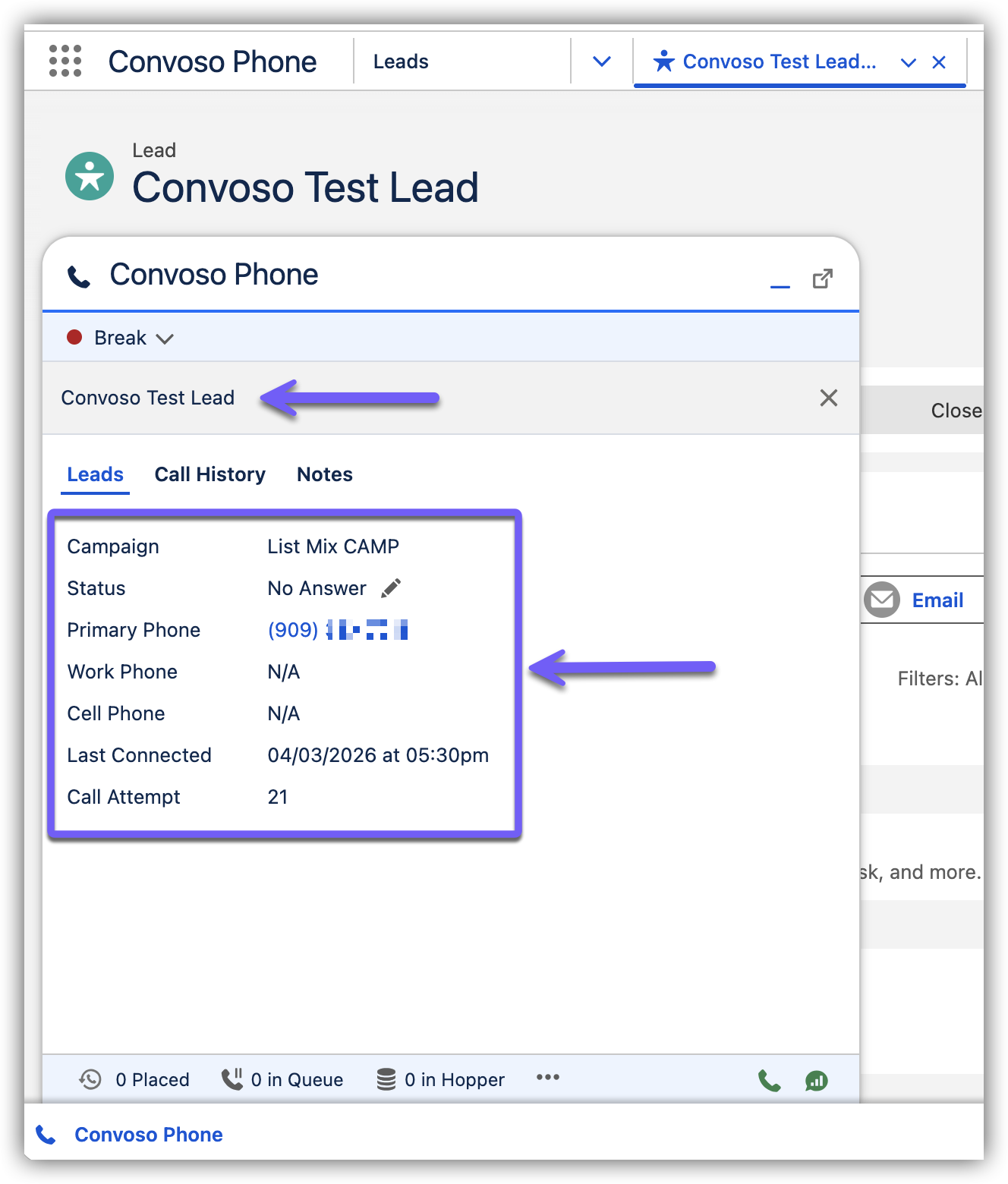Pop out the Convoso Phone panel
The width and height of the screenshot is (1008, 1184).
822,279
